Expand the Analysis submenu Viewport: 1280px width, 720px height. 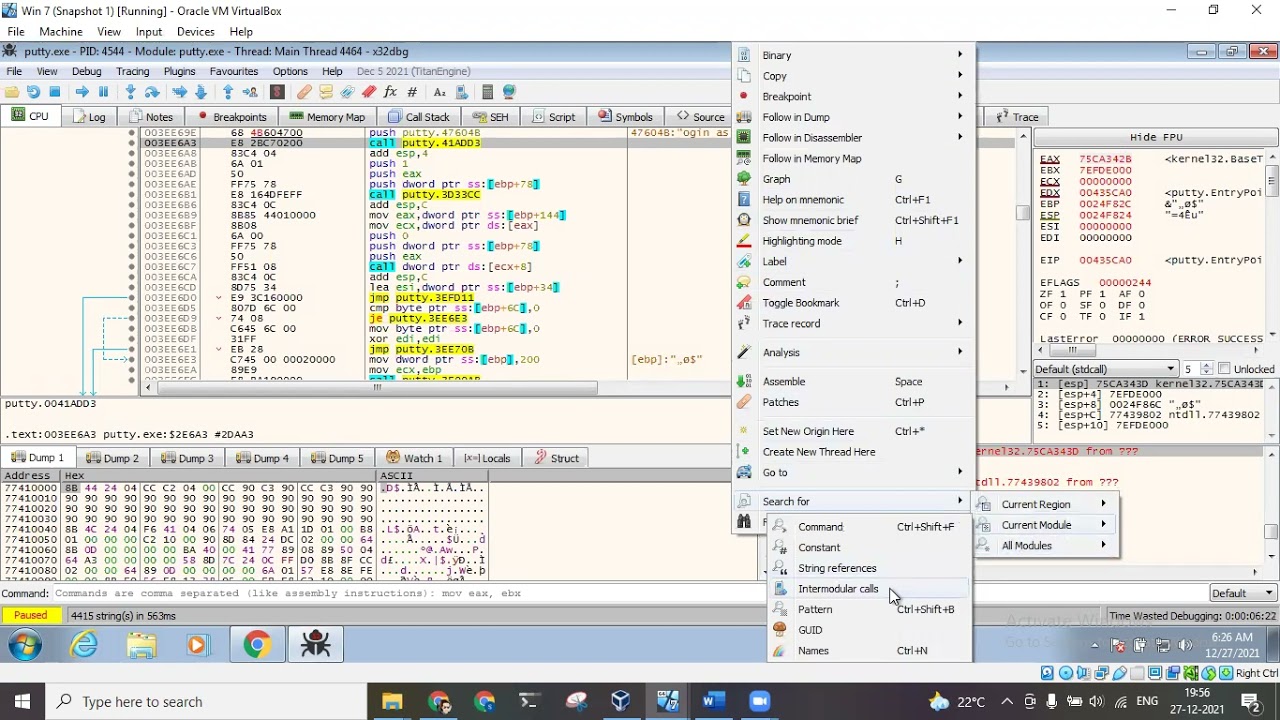(x=854, y=352)
